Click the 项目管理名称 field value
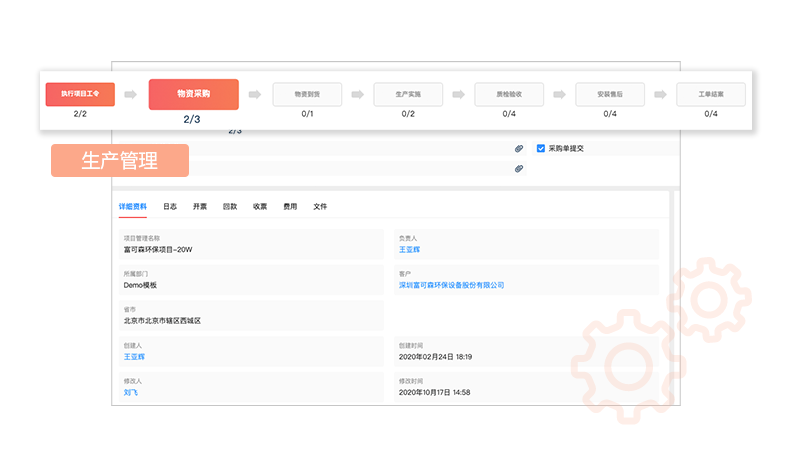 156,249
